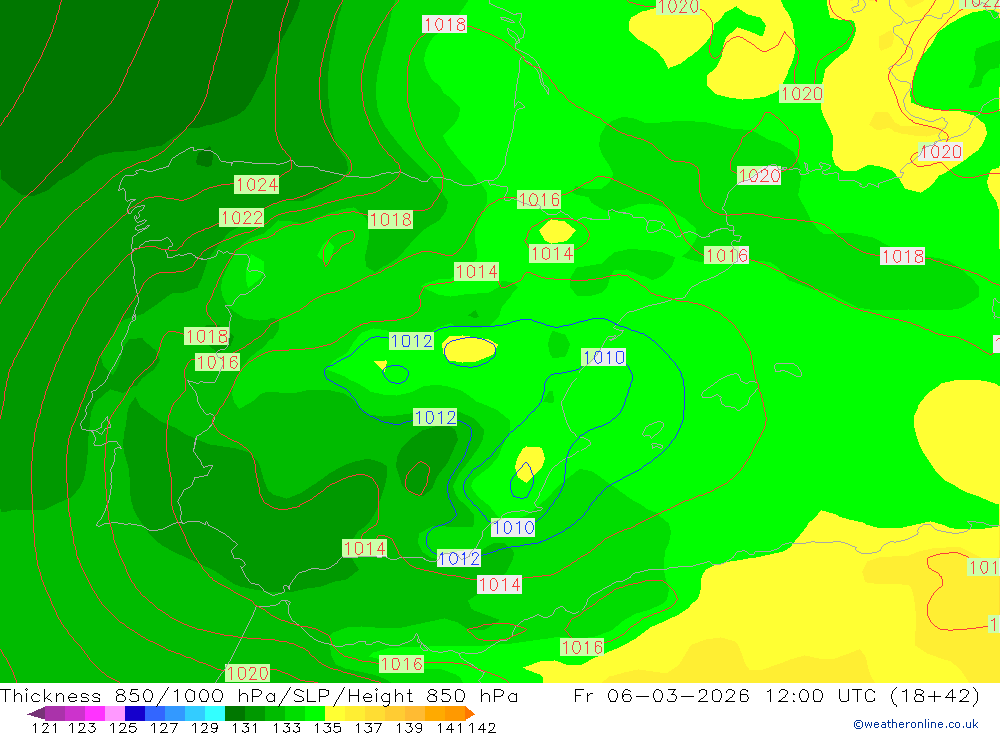Click the purple left arrow of legend
This screenshot has width=1000, height=733.
coord(36,713)
